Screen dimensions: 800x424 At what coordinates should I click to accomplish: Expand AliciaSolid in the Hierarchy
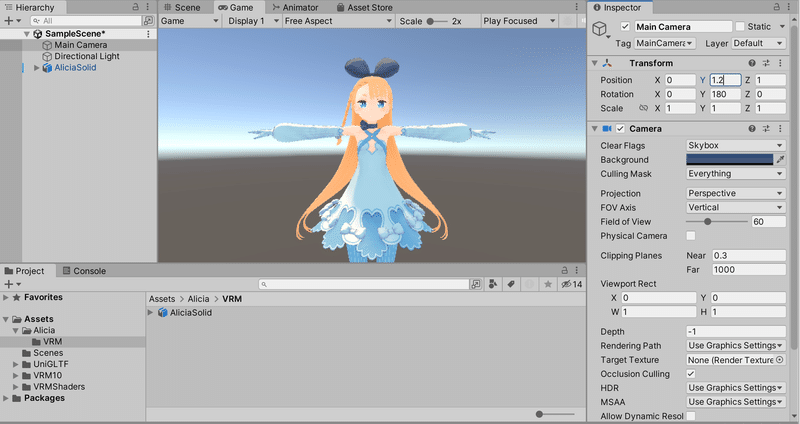36,67
